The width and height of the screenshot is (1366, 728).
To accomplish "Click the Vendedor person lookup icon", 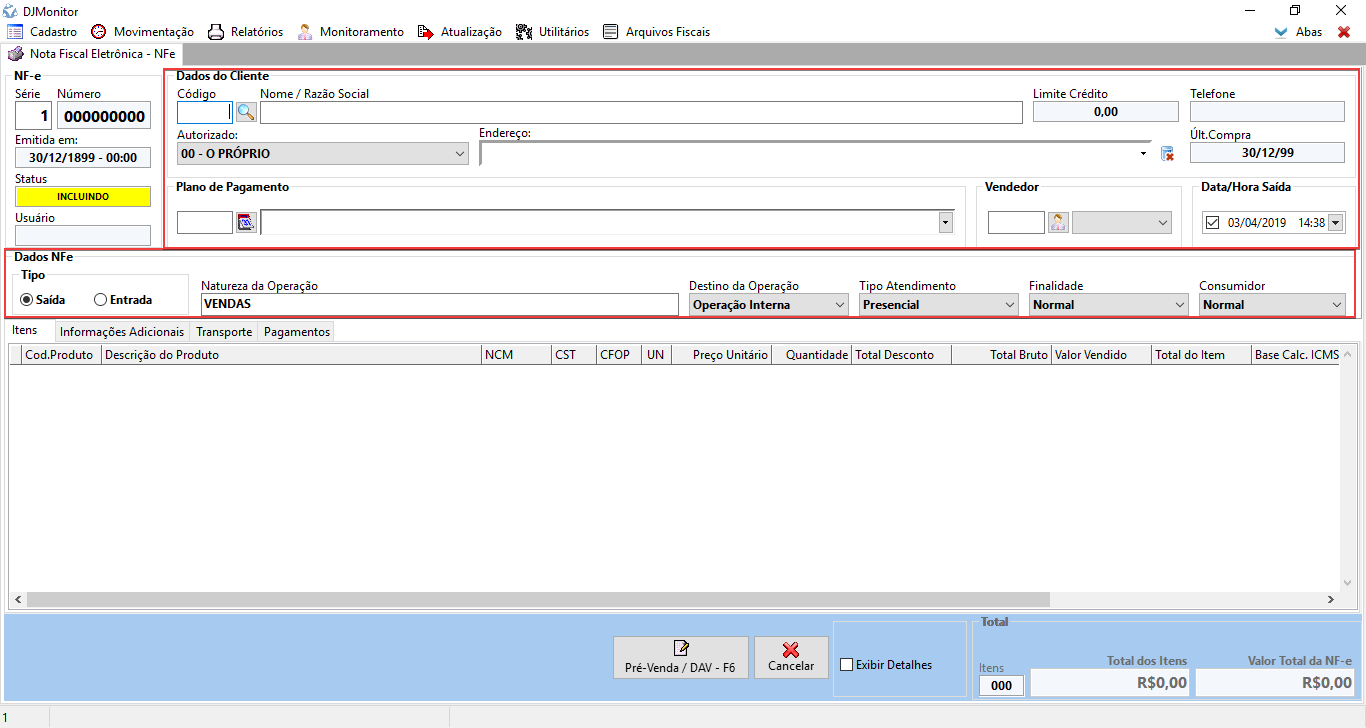I will tap(1058, 222).
